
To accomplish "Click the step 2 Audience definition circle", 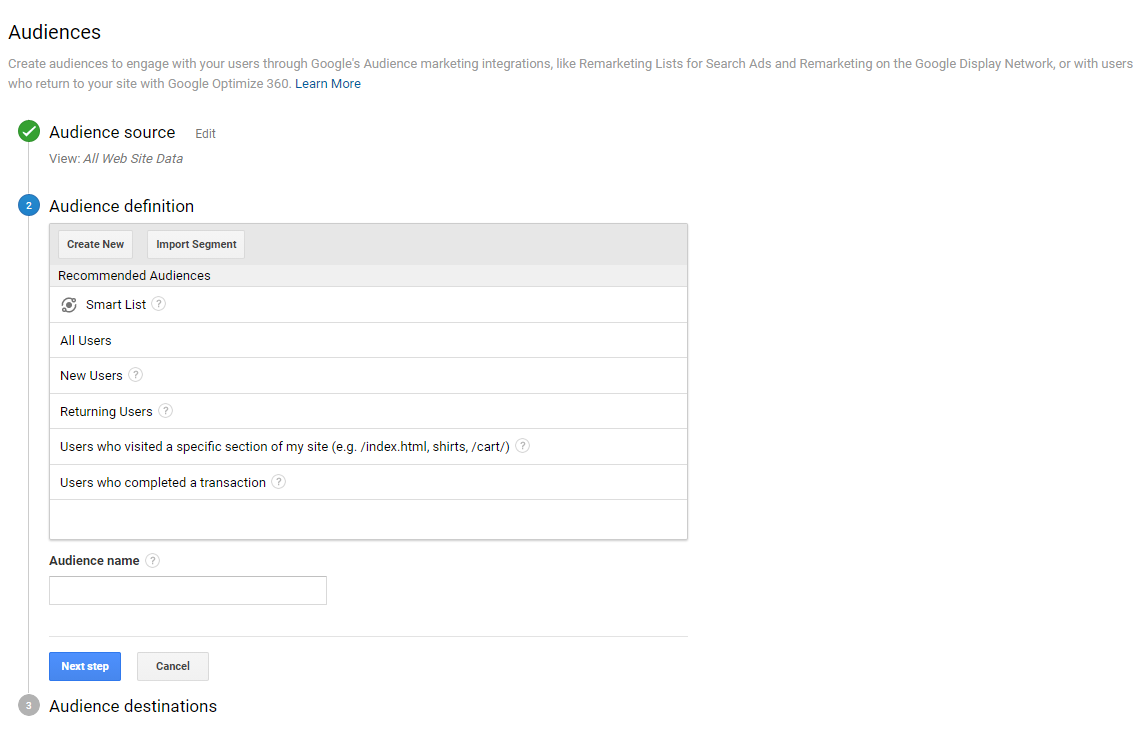I will click(x=29, y=206).
